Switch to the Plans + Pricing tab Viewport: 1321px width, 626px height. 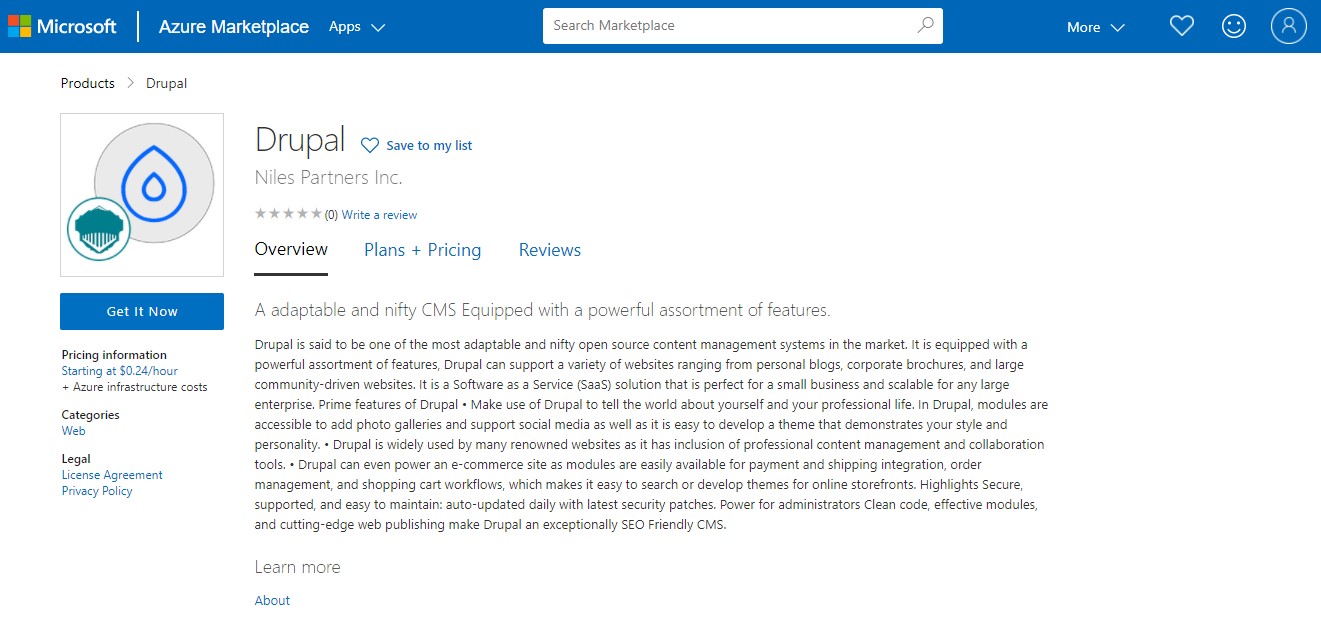point(422,250)
